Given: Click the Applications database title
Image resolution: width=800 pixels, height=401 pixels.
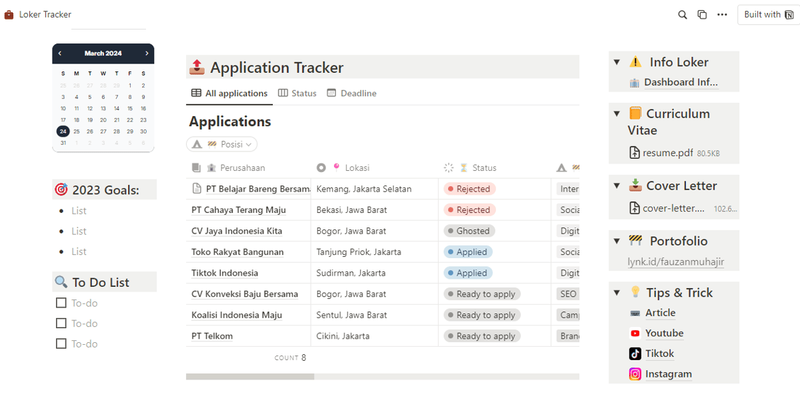Looking at the screenshot, I should click(230, 121).
